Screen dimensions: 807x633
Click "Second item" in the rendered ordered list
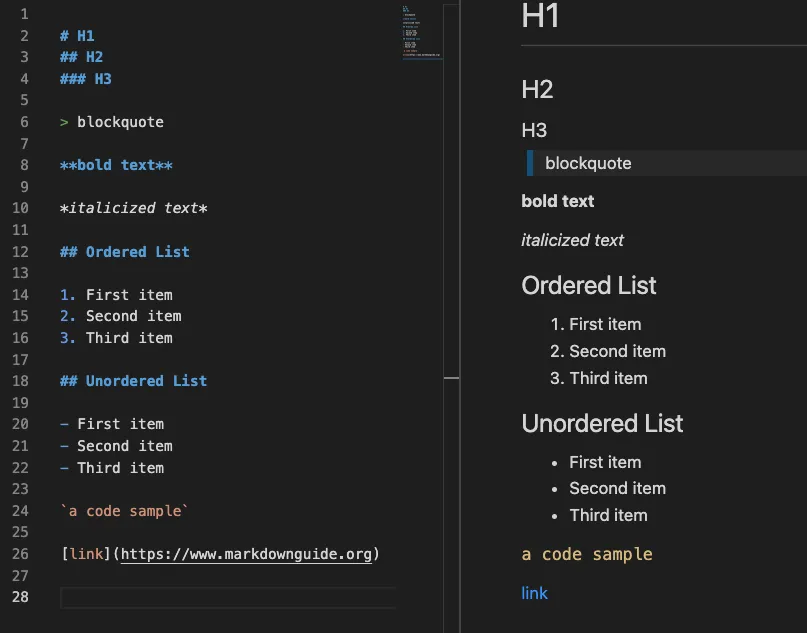[617, 351]
